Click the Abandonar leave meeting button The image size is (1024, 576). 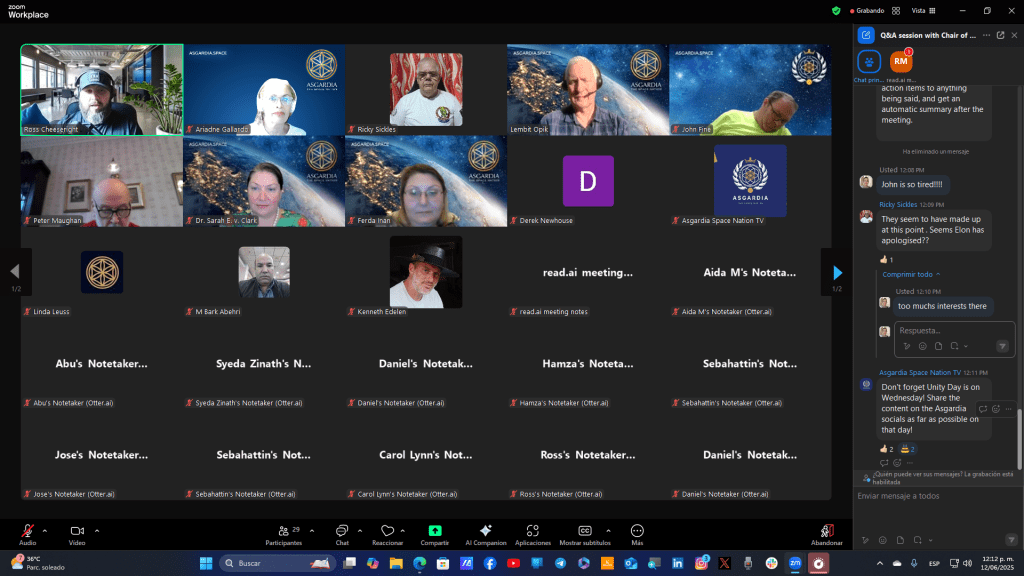coord(826,530)
